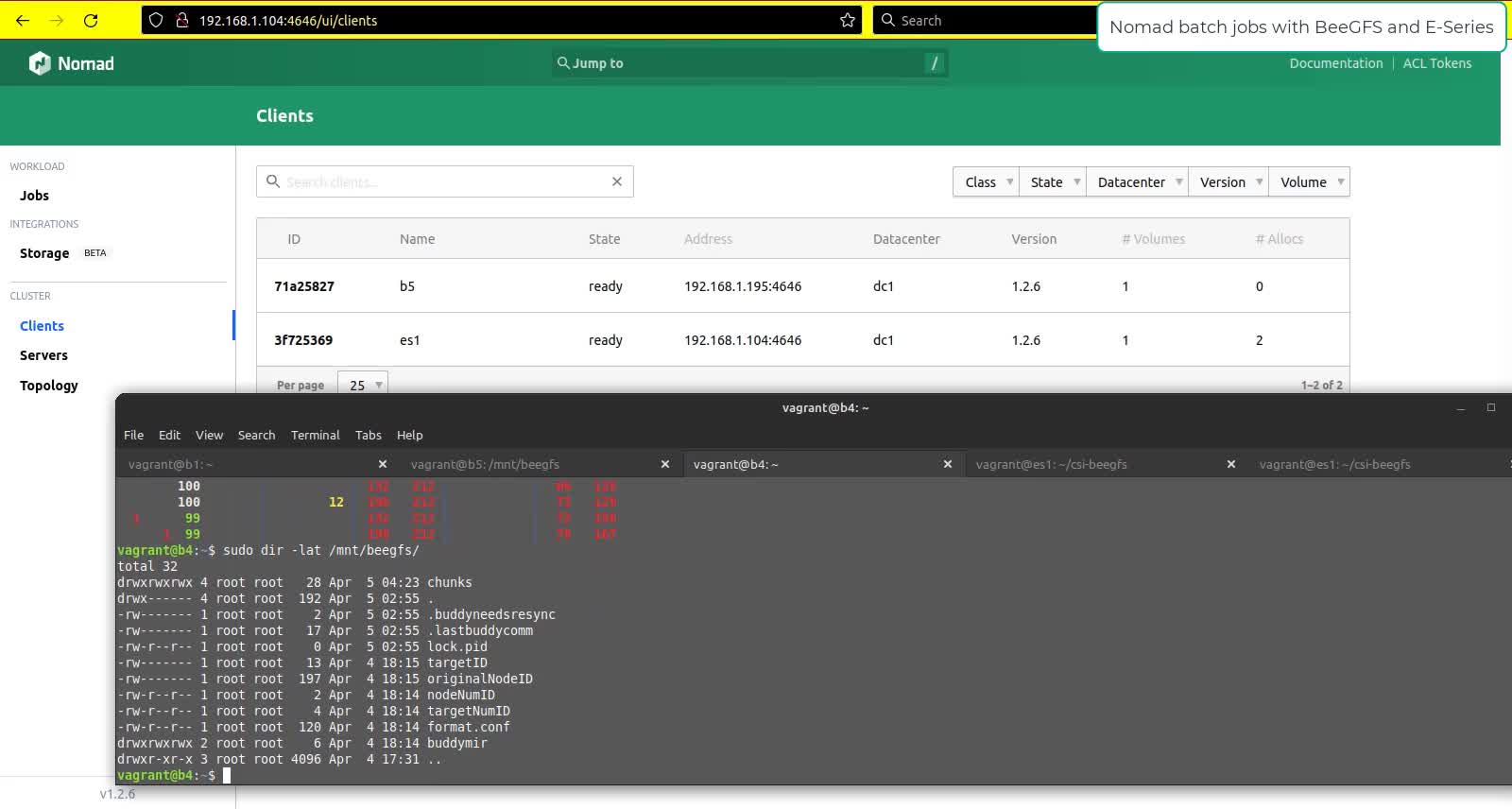This screenshot has width=1512, height=809.
Task: Click address 192.168.1.104:4646 in es1 row
Action: click(x=743, y=340)
